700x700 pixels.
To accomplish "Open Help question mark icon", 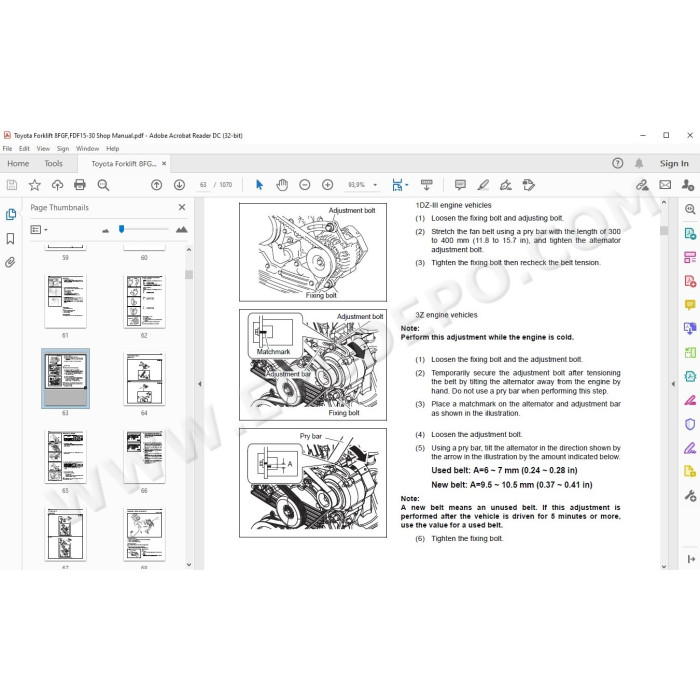I will coord(618,163).
